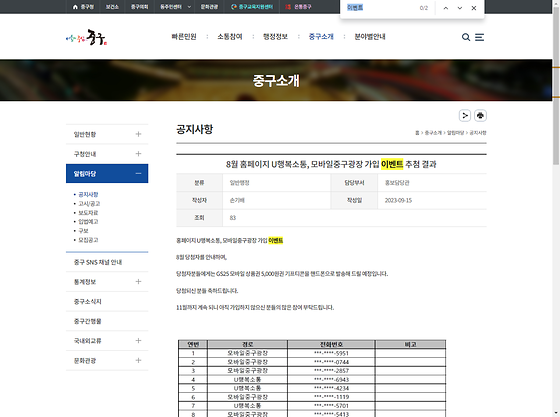Open the 동주민센터 dropdown arrow

coord(189,7)
